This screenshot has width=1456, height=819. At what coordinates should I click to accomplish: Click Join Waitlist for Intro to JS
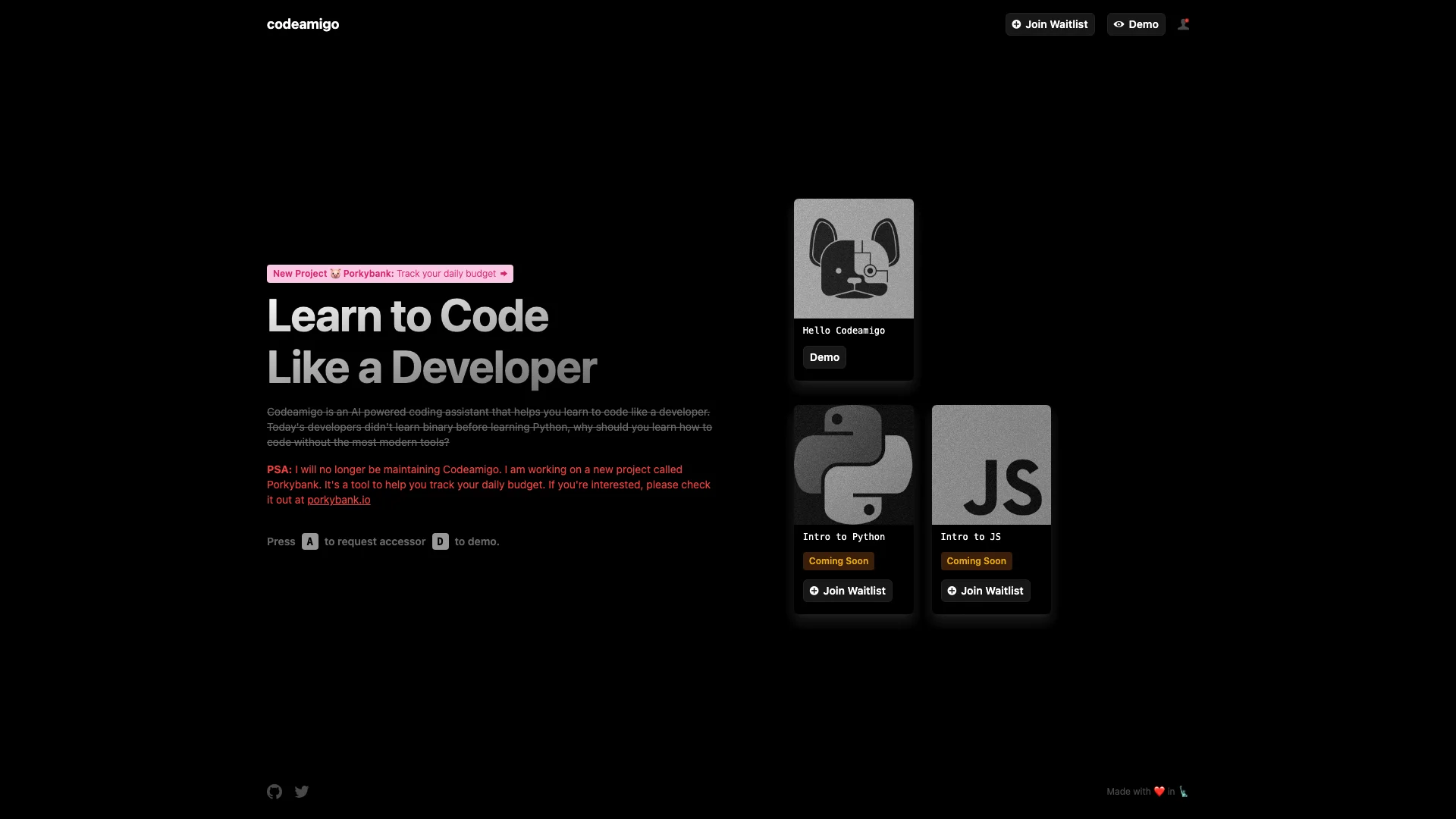[x=985, y=590]
